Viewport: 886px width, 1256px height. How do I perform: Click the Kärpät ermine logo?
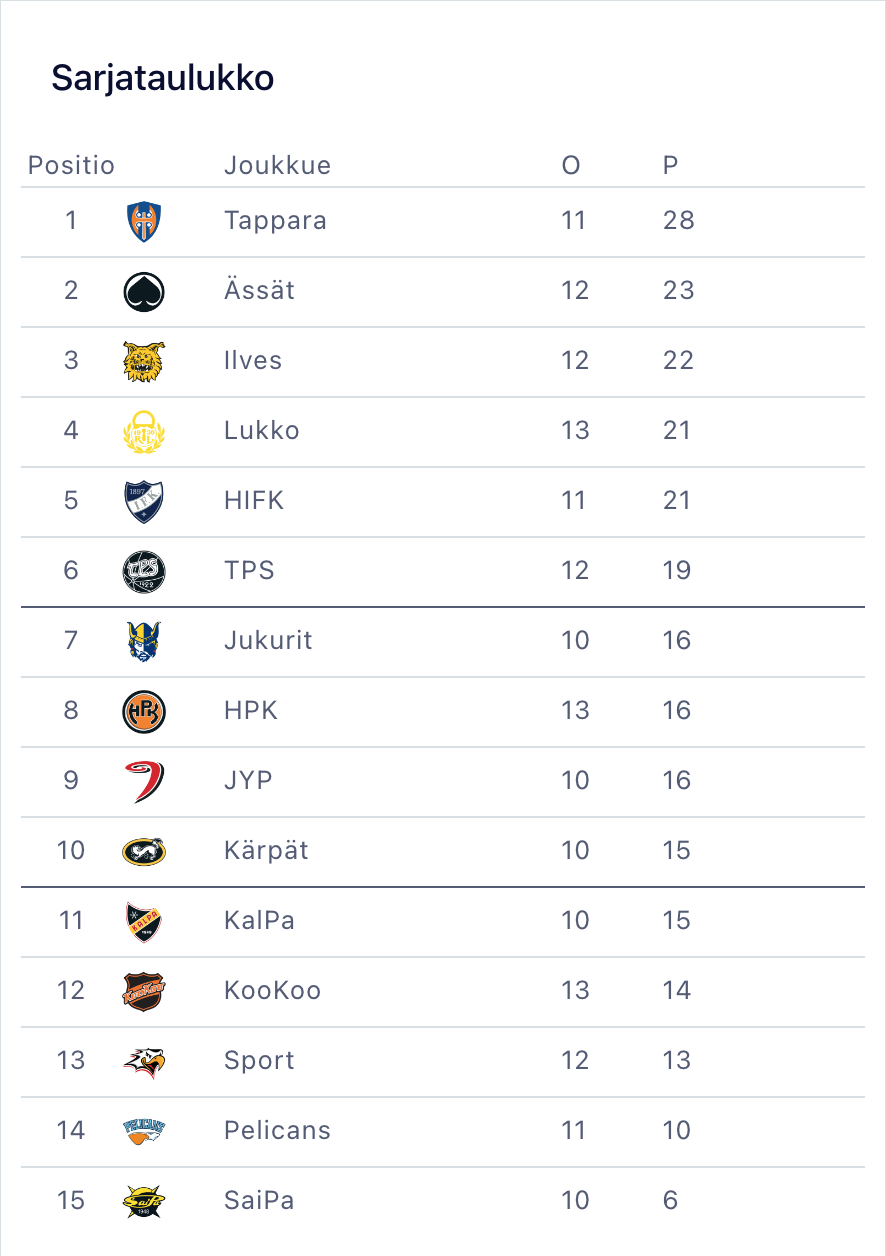tap(144, 851)
